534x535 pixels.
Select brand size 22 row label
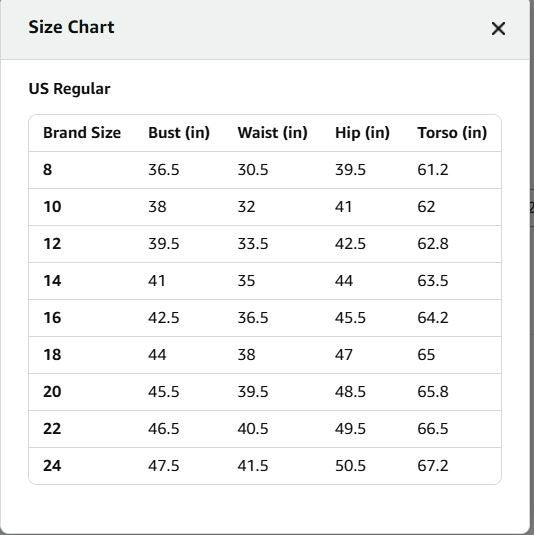(x=52, y=429)
